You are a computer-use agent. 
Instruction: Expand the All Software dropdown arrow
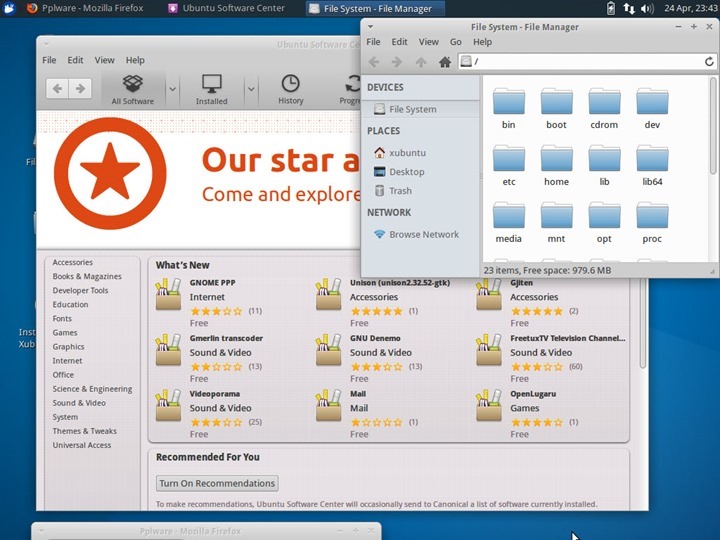[172, 89]
